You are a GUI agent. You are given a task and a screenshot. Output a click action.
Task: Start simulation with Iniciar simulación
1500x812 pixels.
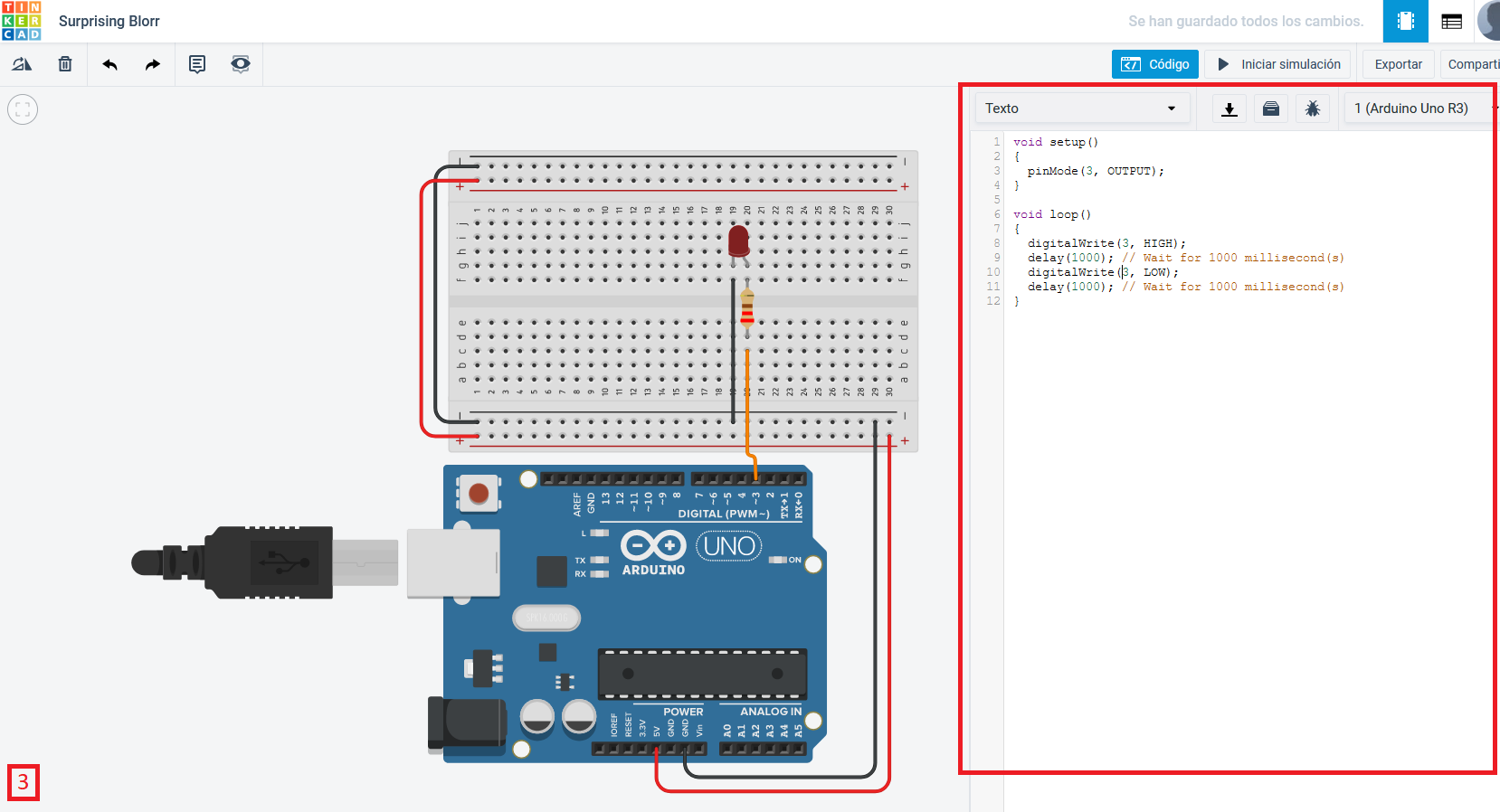(1277, 64)
